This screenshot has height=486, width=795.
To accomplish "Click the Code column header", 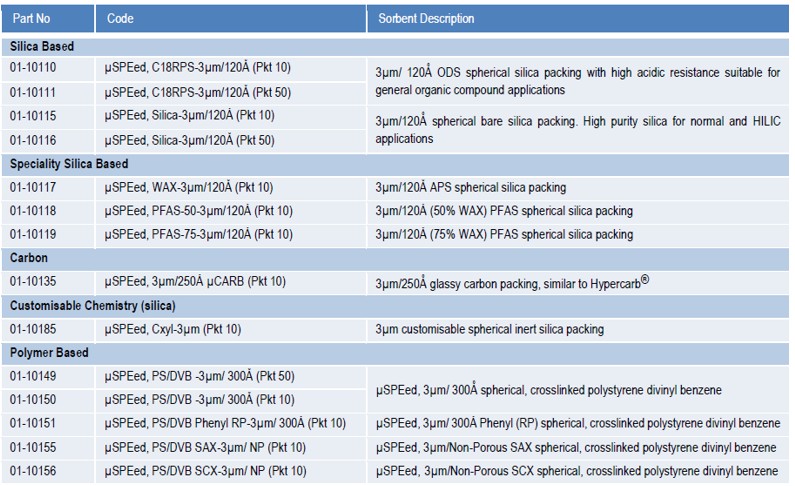I will [x=120, y=19].
